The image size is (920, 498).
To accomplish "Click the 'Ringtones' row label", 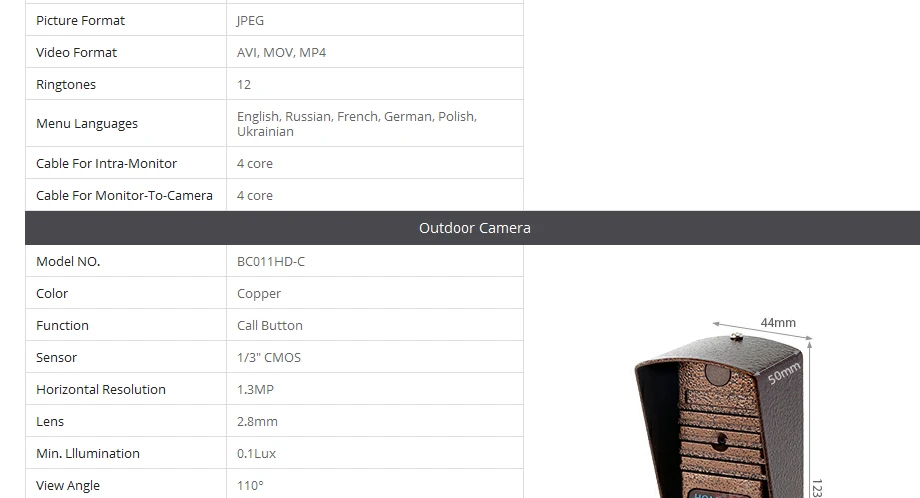I will pos(66,84).
